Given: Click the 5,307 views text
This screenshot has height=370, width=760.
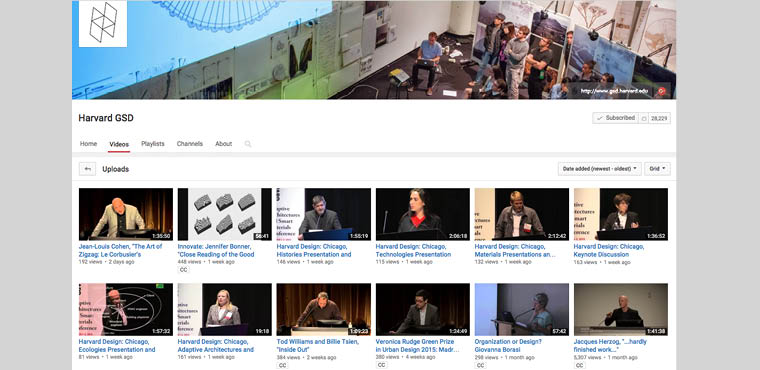Looking at the screenshot, I should point(587,357).
